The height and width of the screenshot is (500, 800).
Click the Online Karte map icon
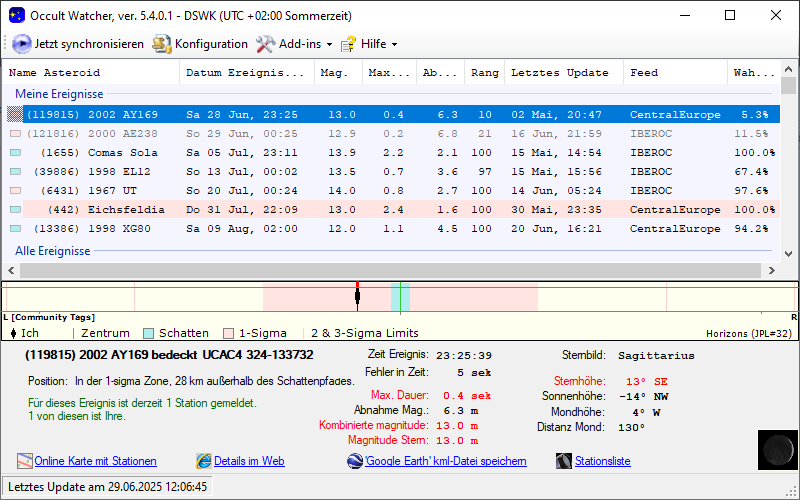[25, 461]
